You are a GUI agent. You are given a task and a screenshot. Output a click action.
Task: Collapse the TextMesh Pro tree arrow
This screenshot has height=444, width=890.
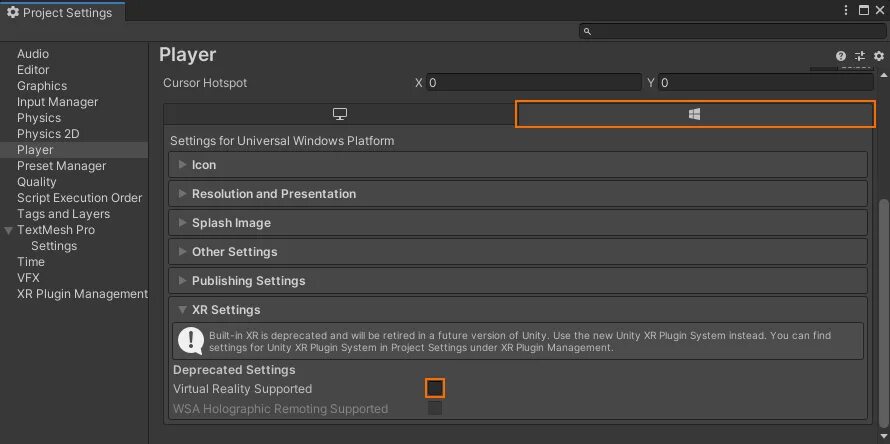9,231
